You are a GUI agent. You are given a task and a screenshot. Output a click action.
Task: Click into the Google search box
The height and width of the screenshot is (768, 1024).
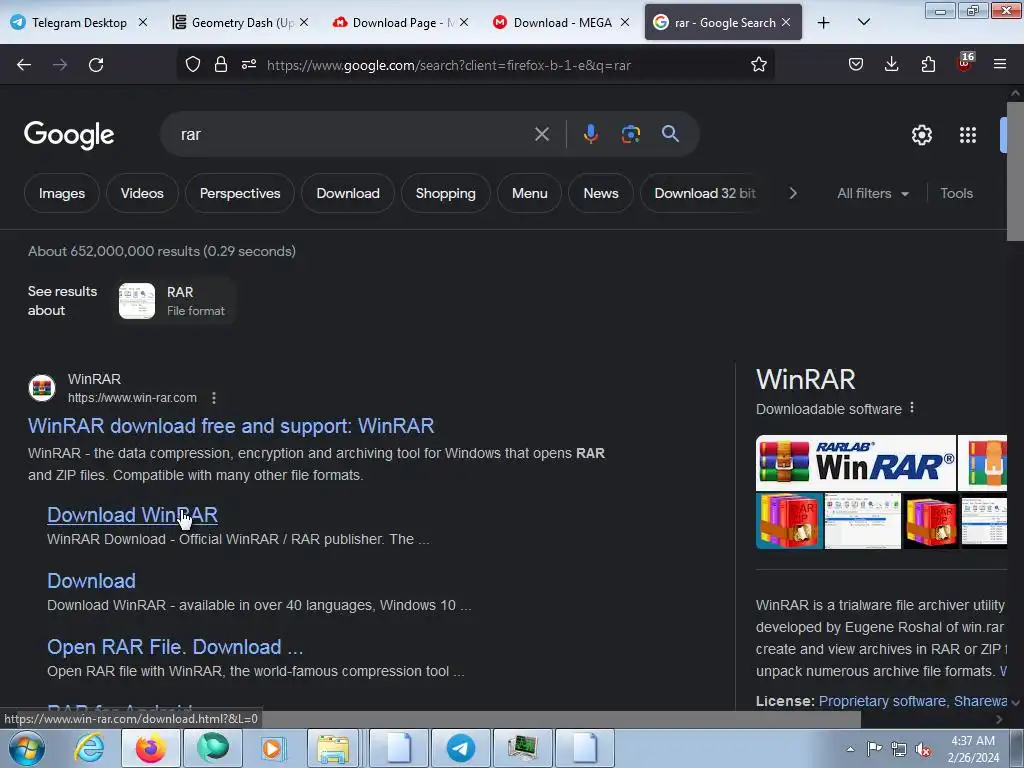[353, 135]
